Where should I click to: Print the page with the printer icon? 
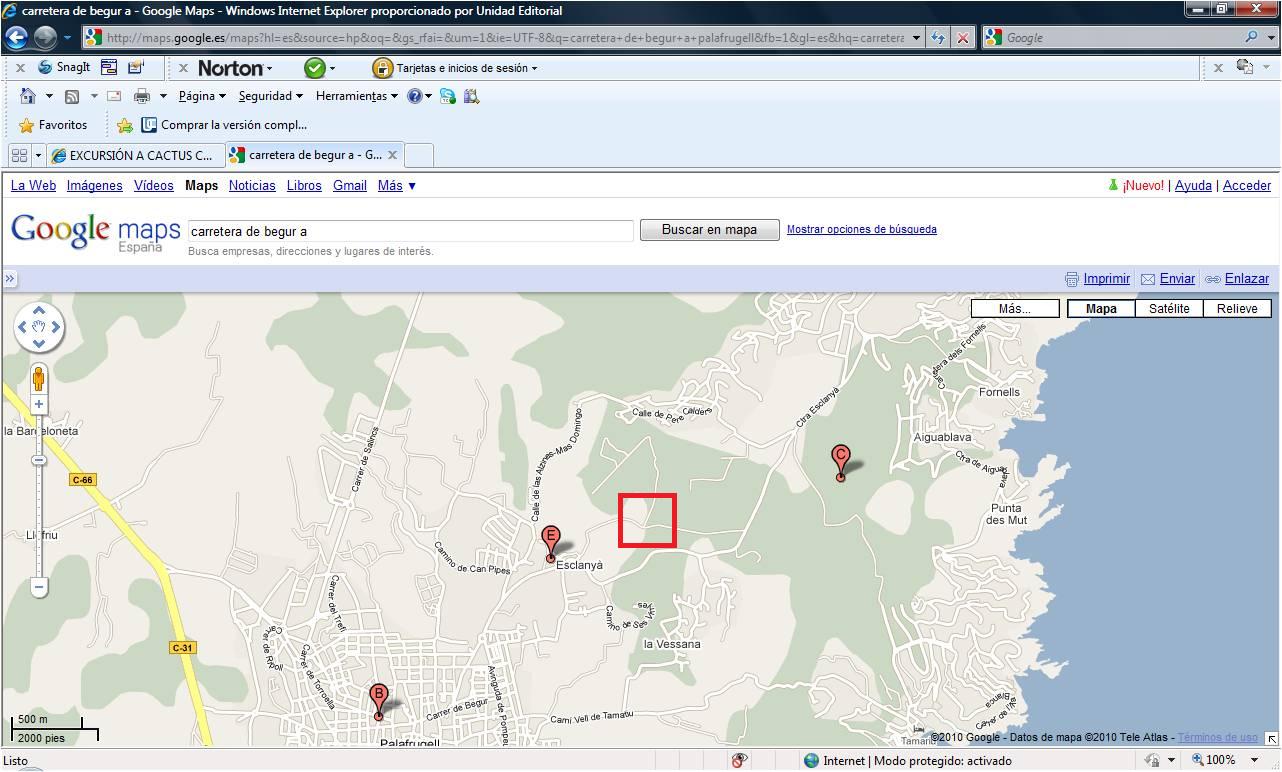(142, 96)
